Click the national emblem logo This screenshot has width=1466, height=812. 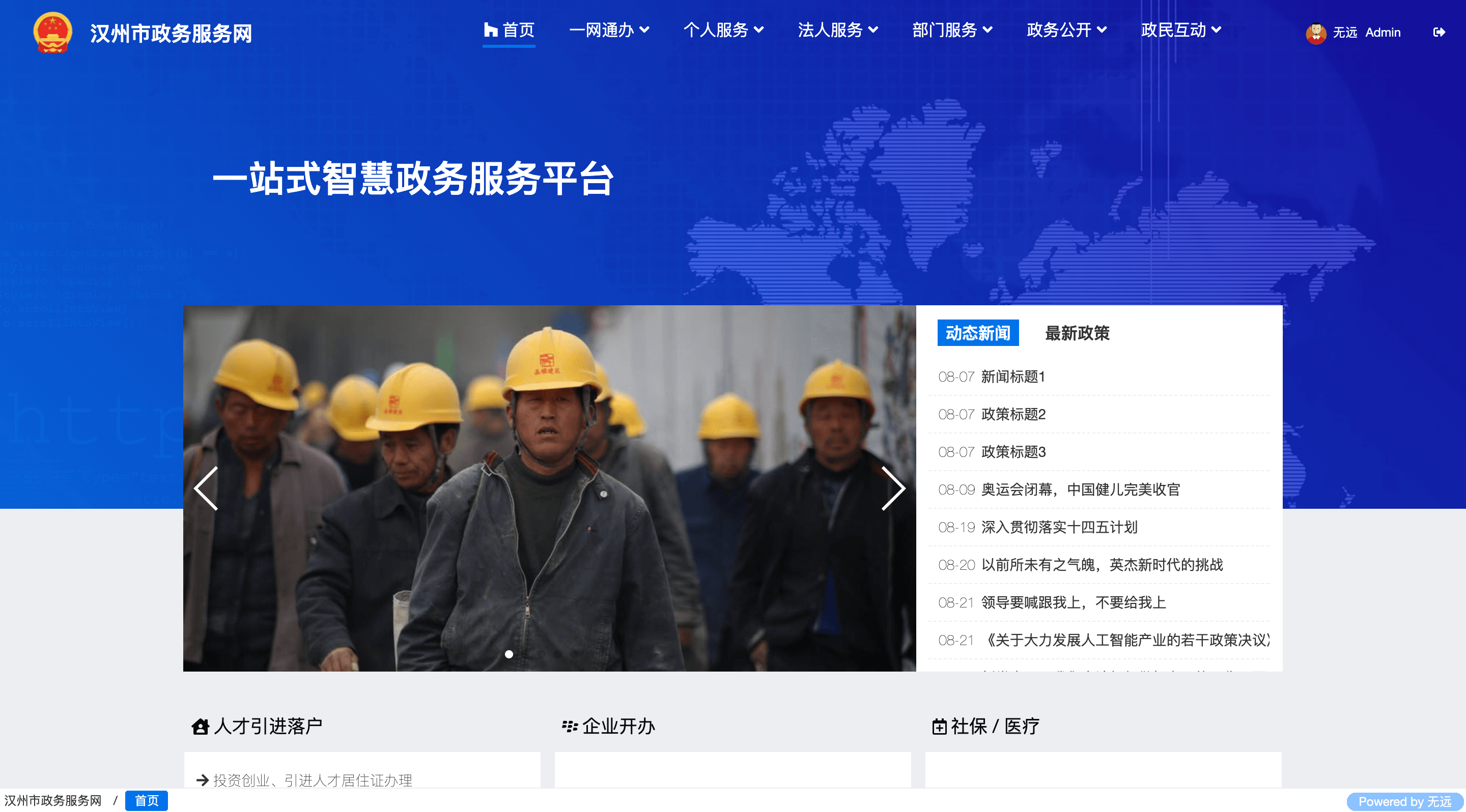(x=52, y=33)
